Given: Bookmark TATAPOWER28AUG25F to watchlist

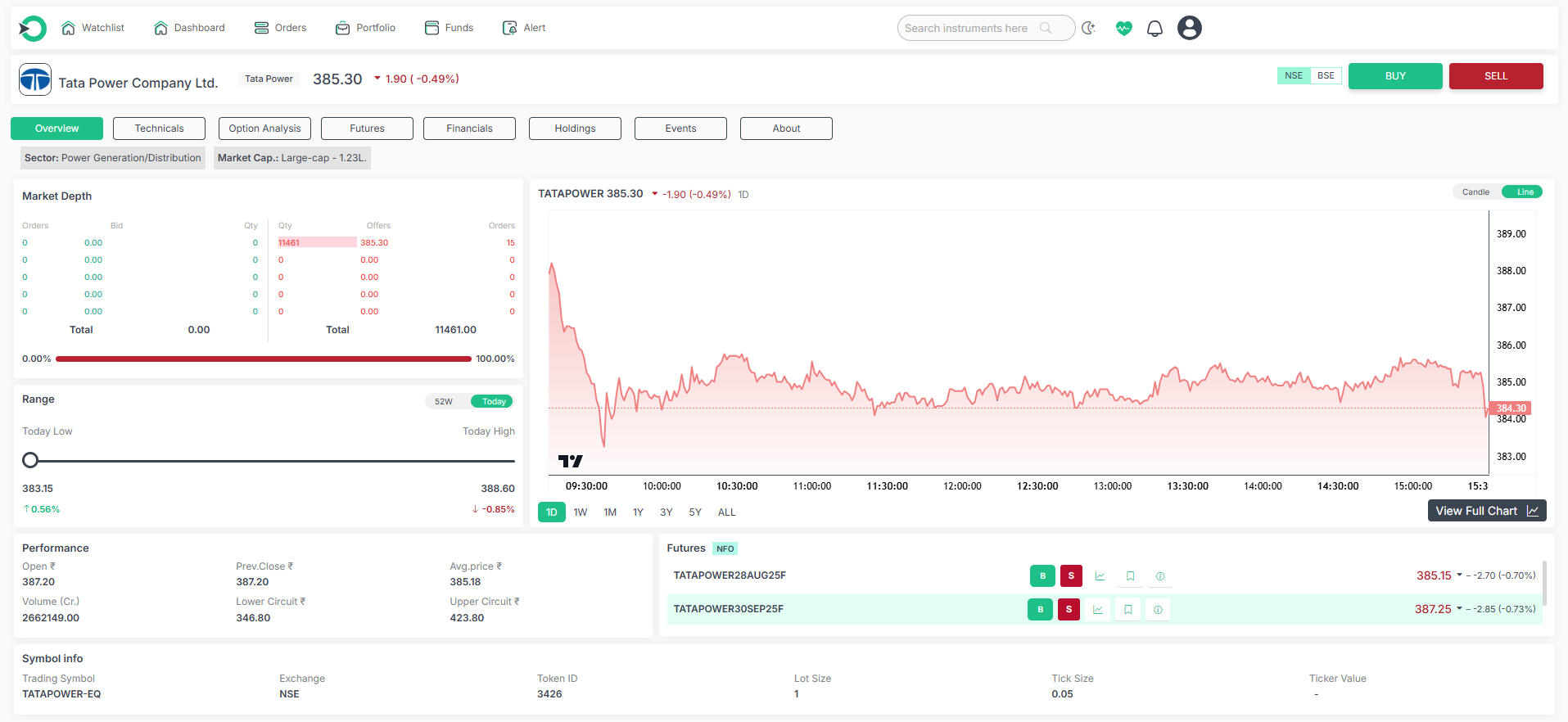Looking at the screenshot, I should click(x=1130, y=576).
